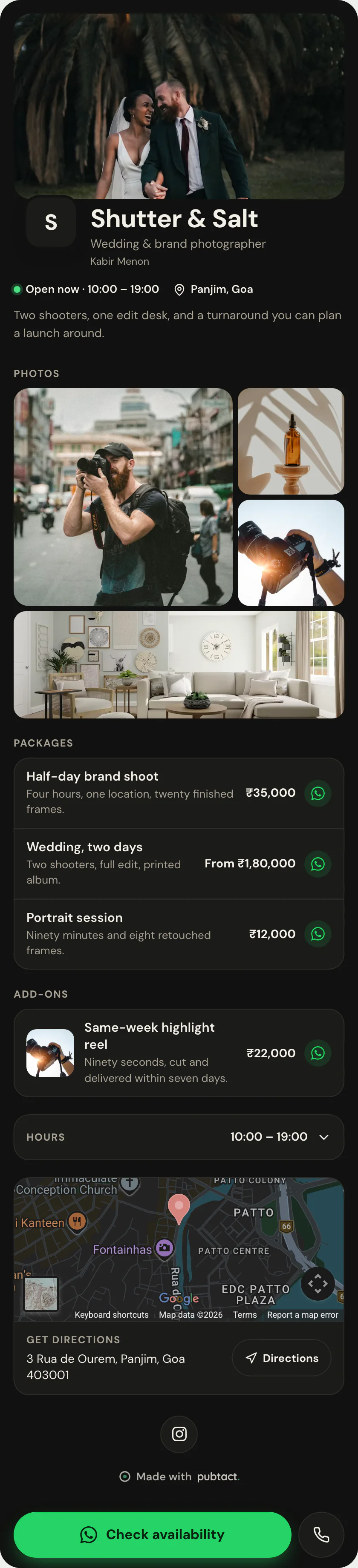
Task: Click Keyboard shortcuts on the map
Action: [112, 1315]
